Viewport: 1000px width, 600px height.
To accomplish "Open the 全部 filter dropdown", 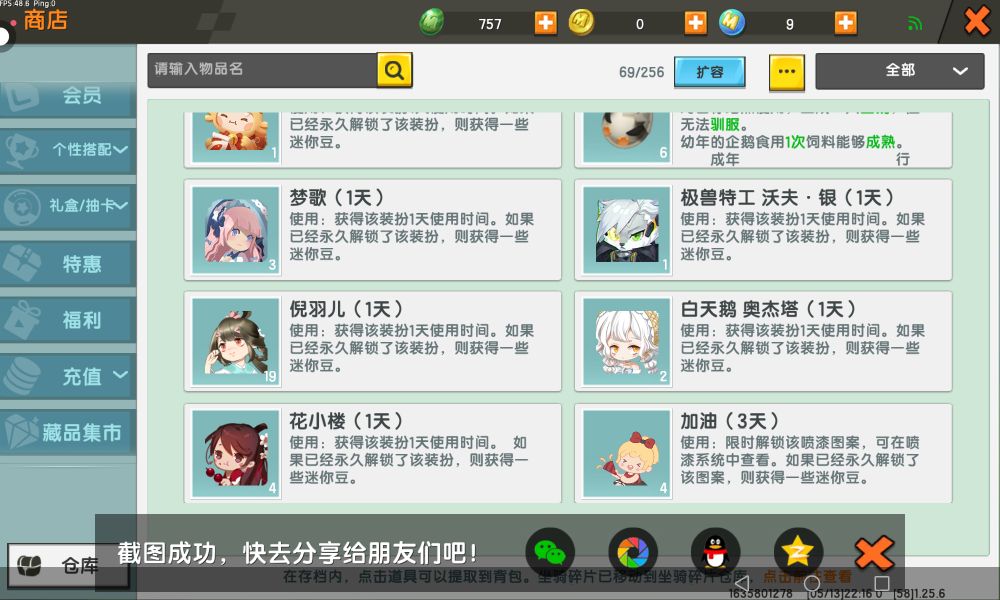I will point(899,71).
